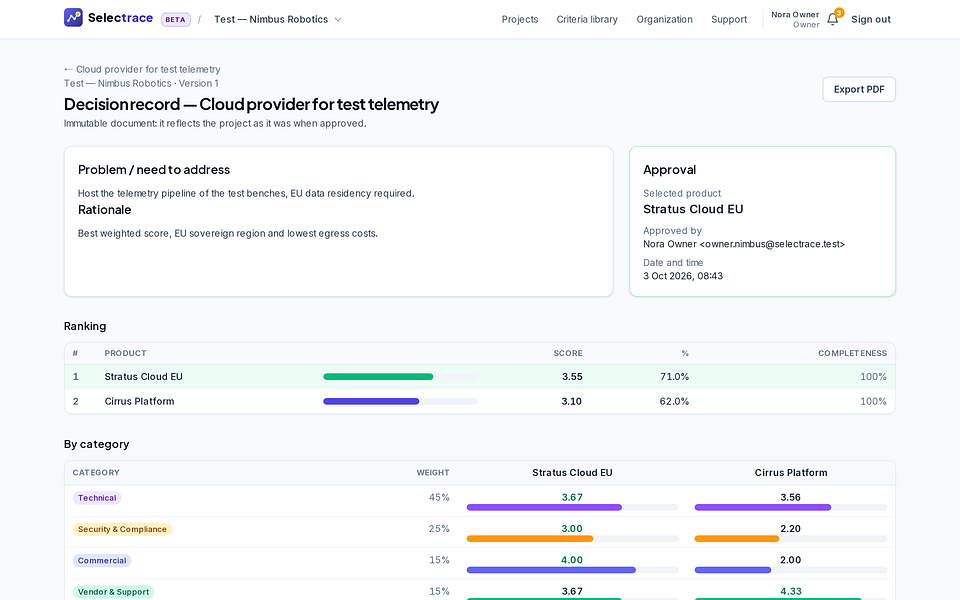Click the 25% weight for Security & Compliance

click(x=439, y=529)
